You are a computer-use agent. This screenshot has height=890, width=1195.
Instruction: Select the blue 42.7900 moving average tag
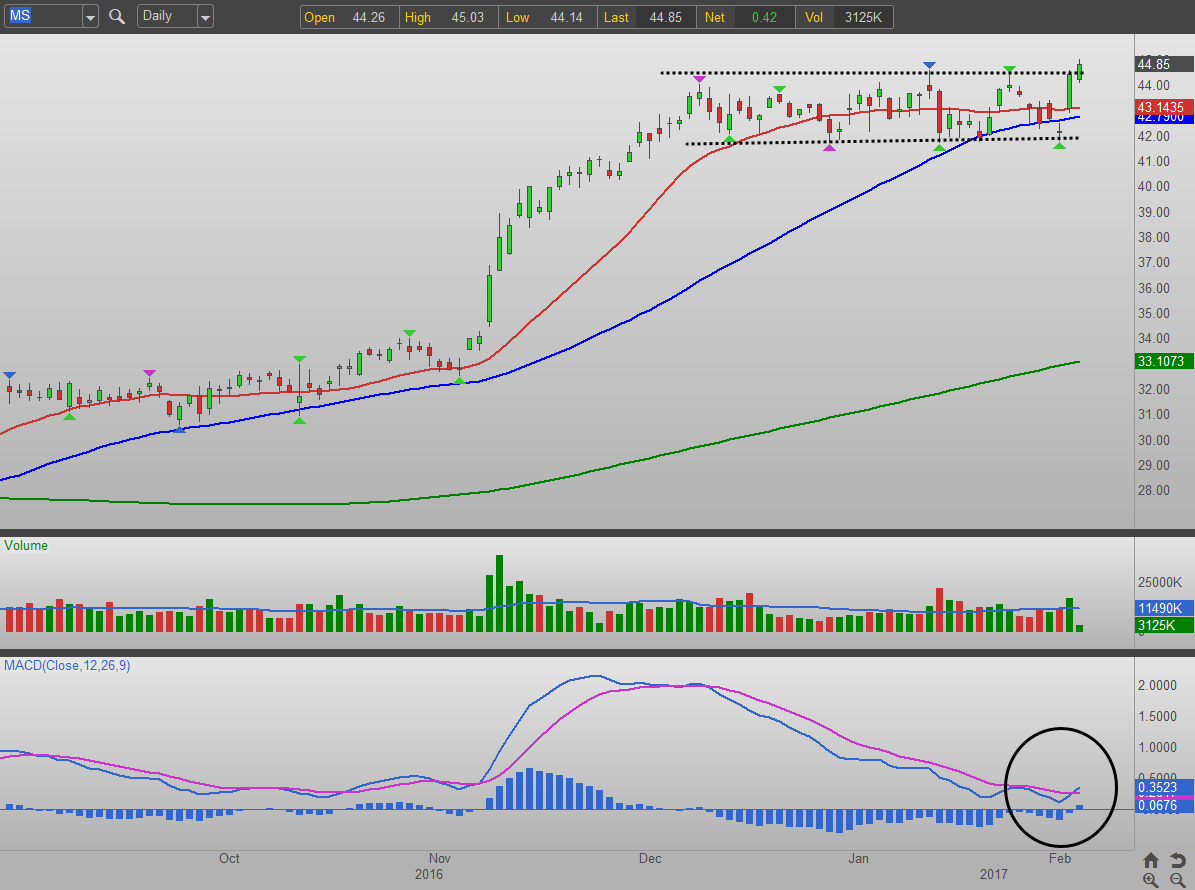[x=1163, y=118]
